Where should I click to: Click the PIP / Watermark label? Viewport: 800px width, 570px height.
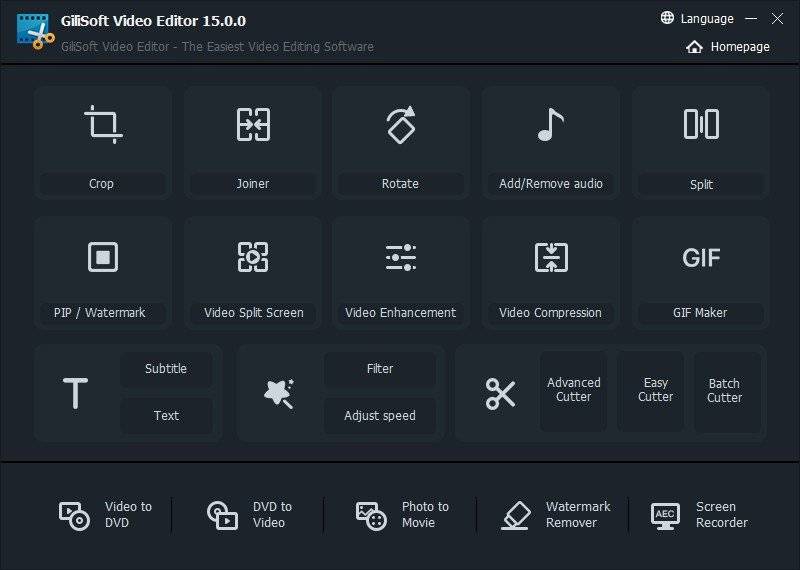tap(100, 312)
